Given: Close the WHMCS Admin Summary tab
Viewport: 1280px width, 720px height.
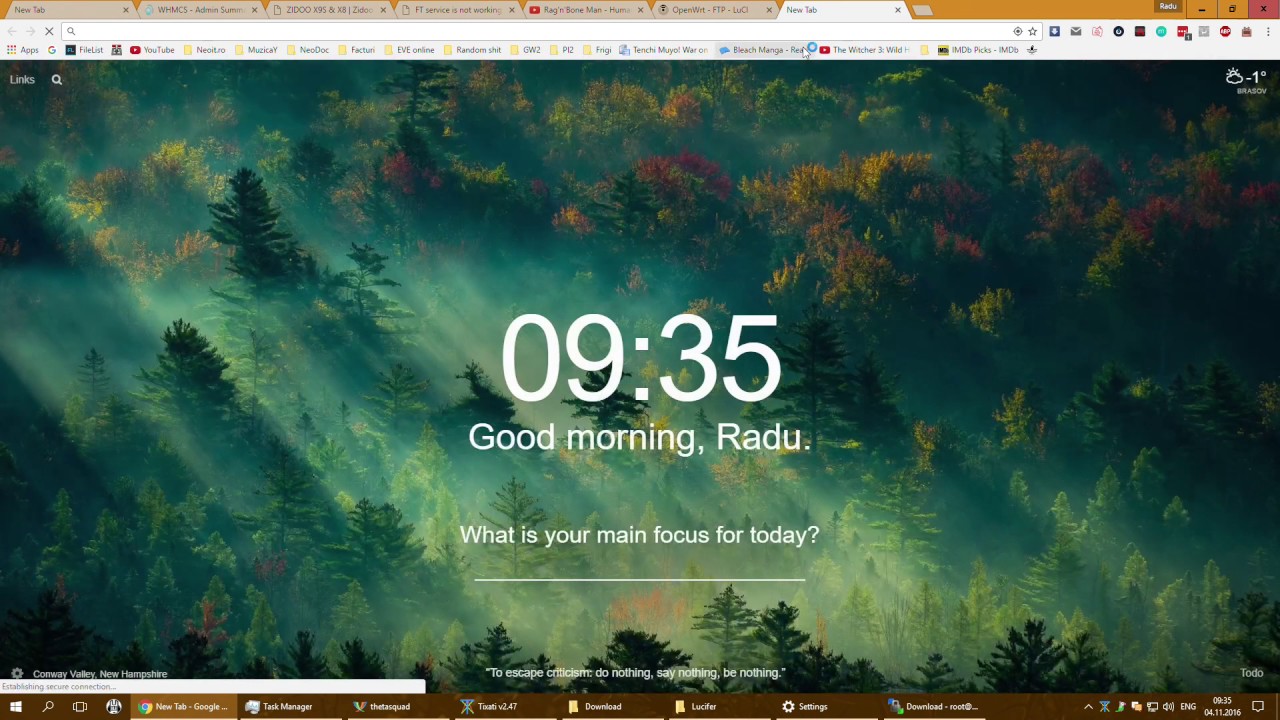Looking at the screenshot, I should [x=253, y=10].
